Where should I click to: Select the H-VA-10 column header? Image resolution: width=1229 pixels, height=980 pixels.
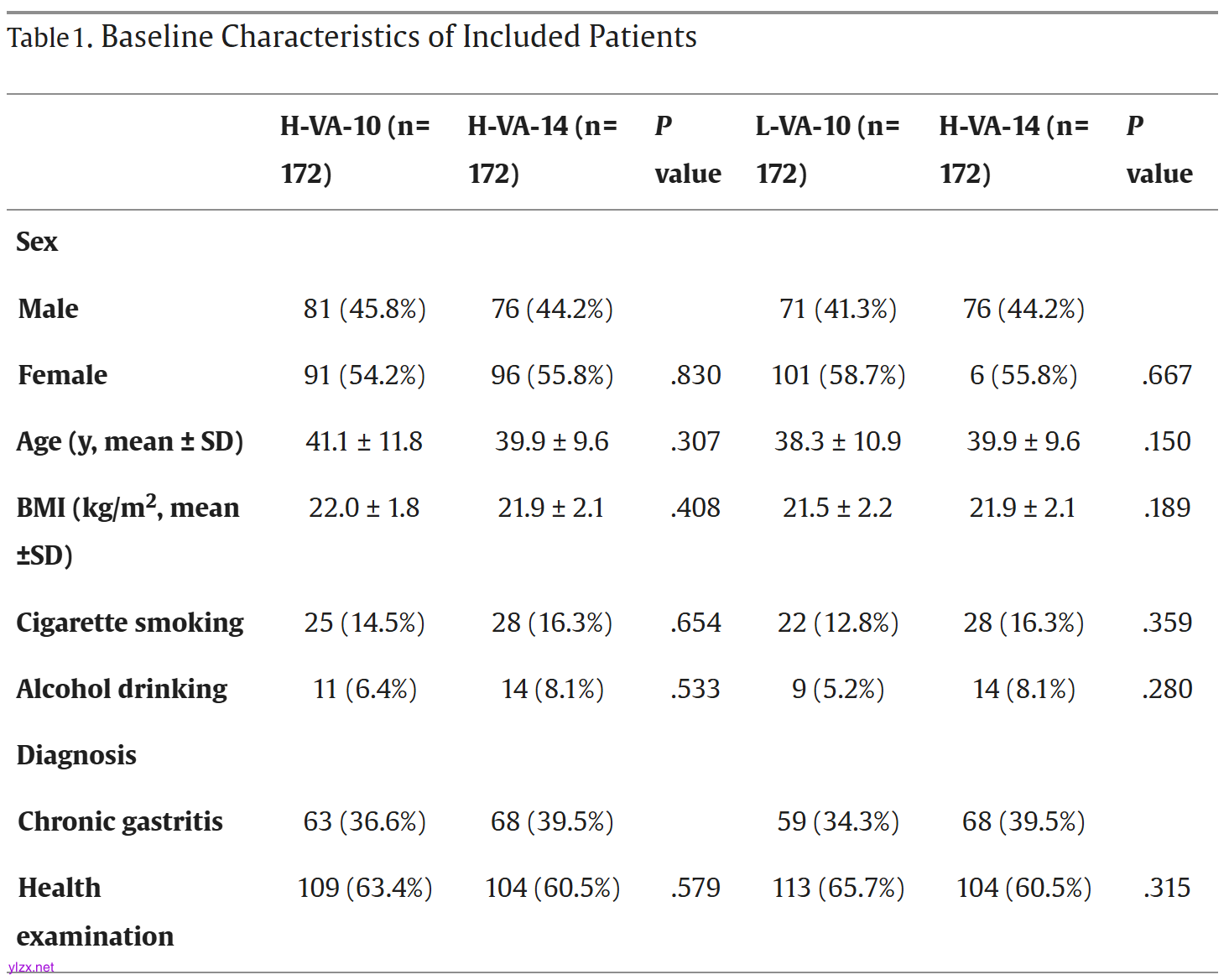point(355,149)
